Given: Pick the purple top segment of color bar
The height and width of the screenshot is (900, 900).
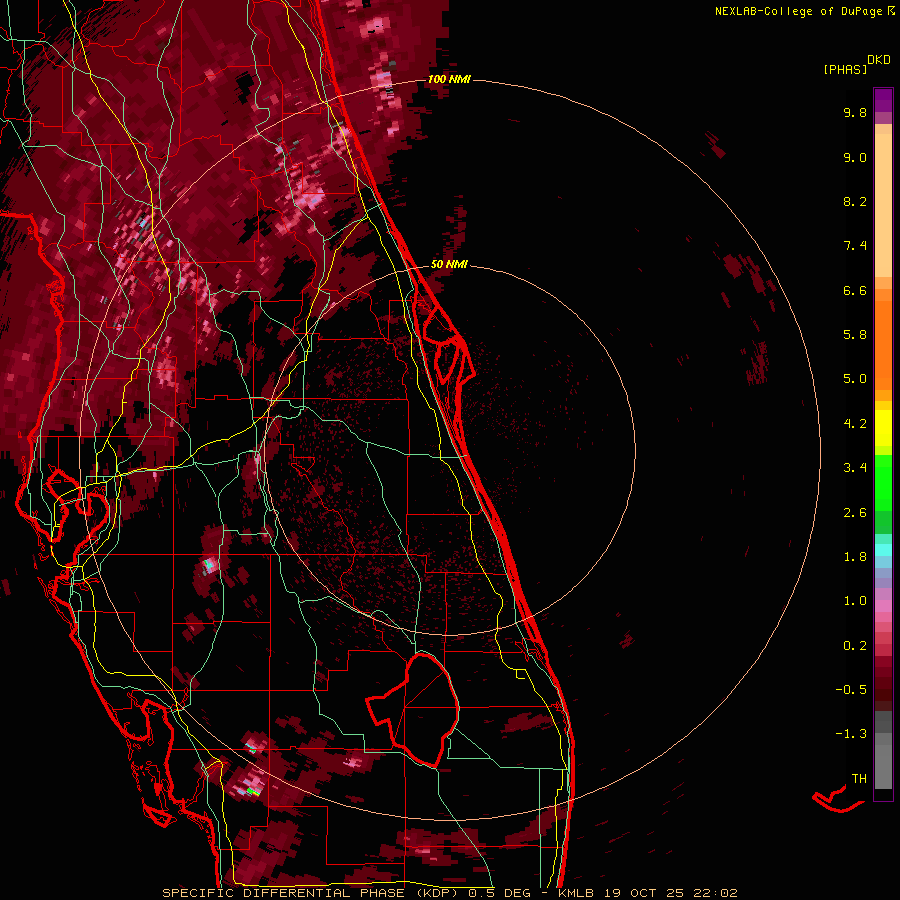Looking at the screenshot, I should click(x=883, y=100).
